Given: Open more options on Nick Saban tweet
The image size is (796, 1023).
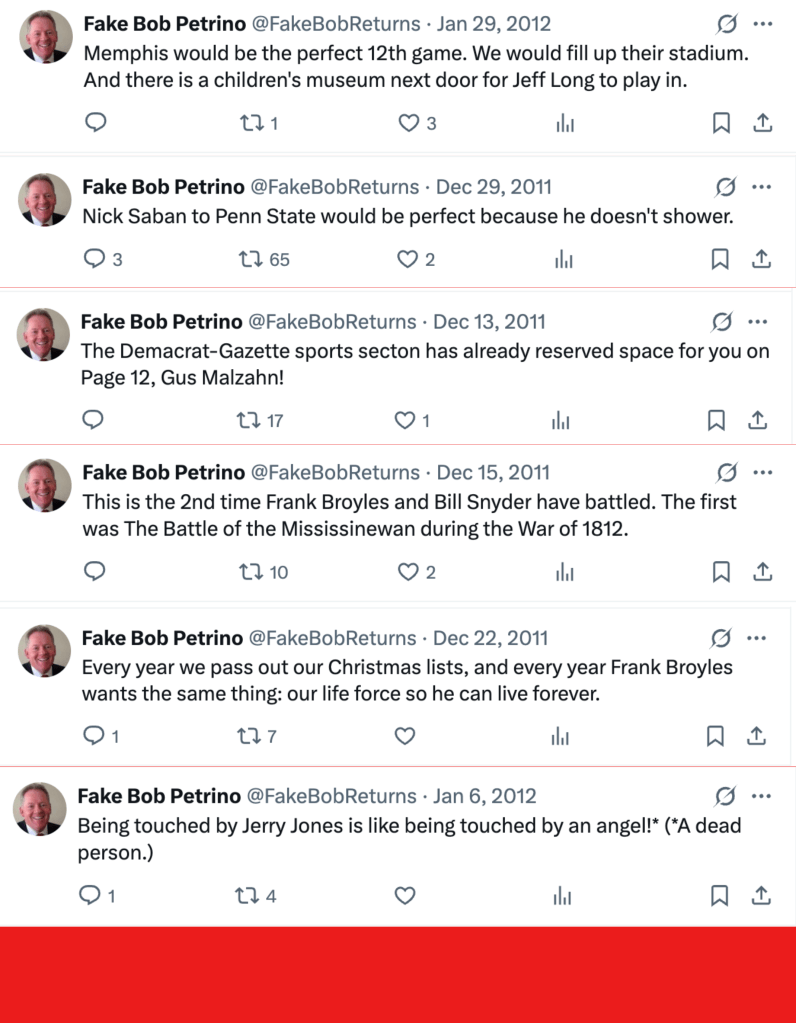Looking at the screenshot, I should pos(761,187).
